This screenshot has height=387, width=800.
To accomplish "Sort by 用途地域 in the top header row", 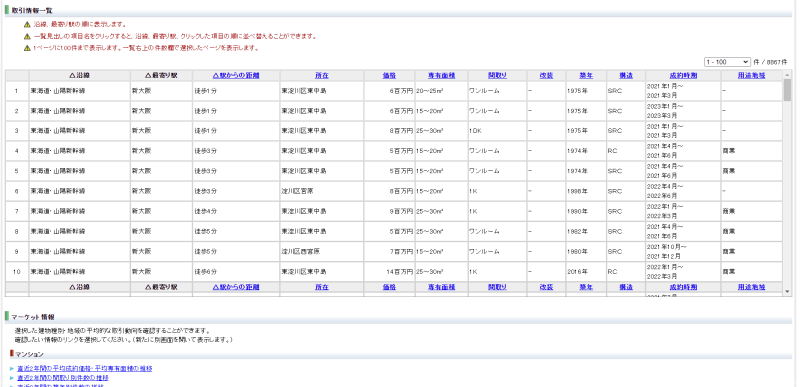I will coord(752,75).
